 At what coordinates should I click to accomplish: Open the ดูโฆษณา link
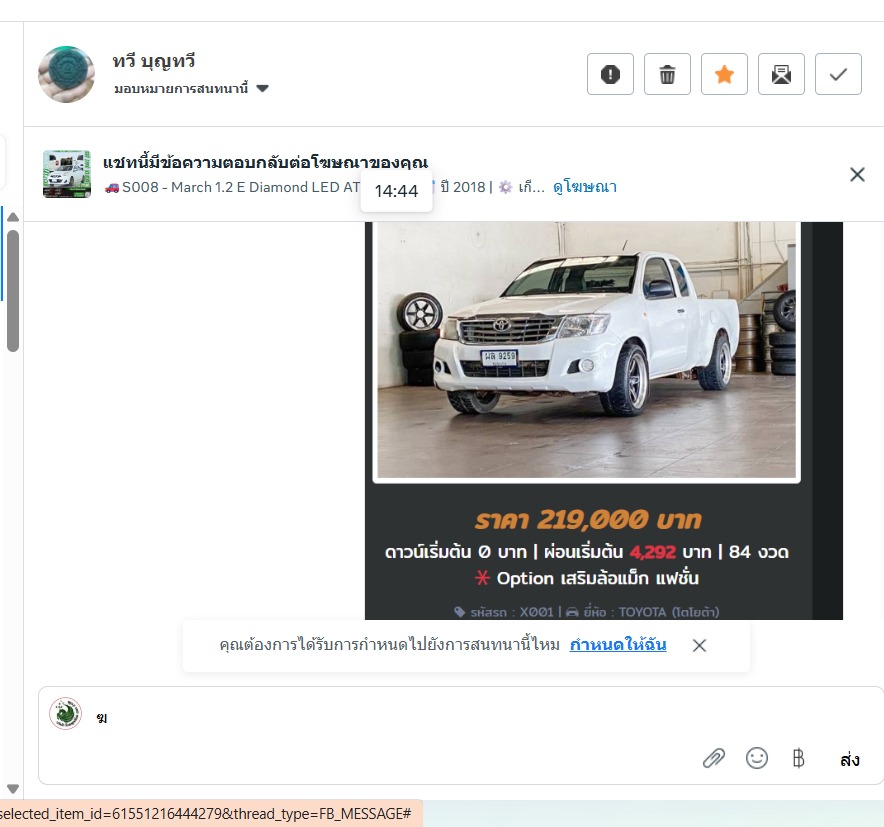tap(585, 187)
